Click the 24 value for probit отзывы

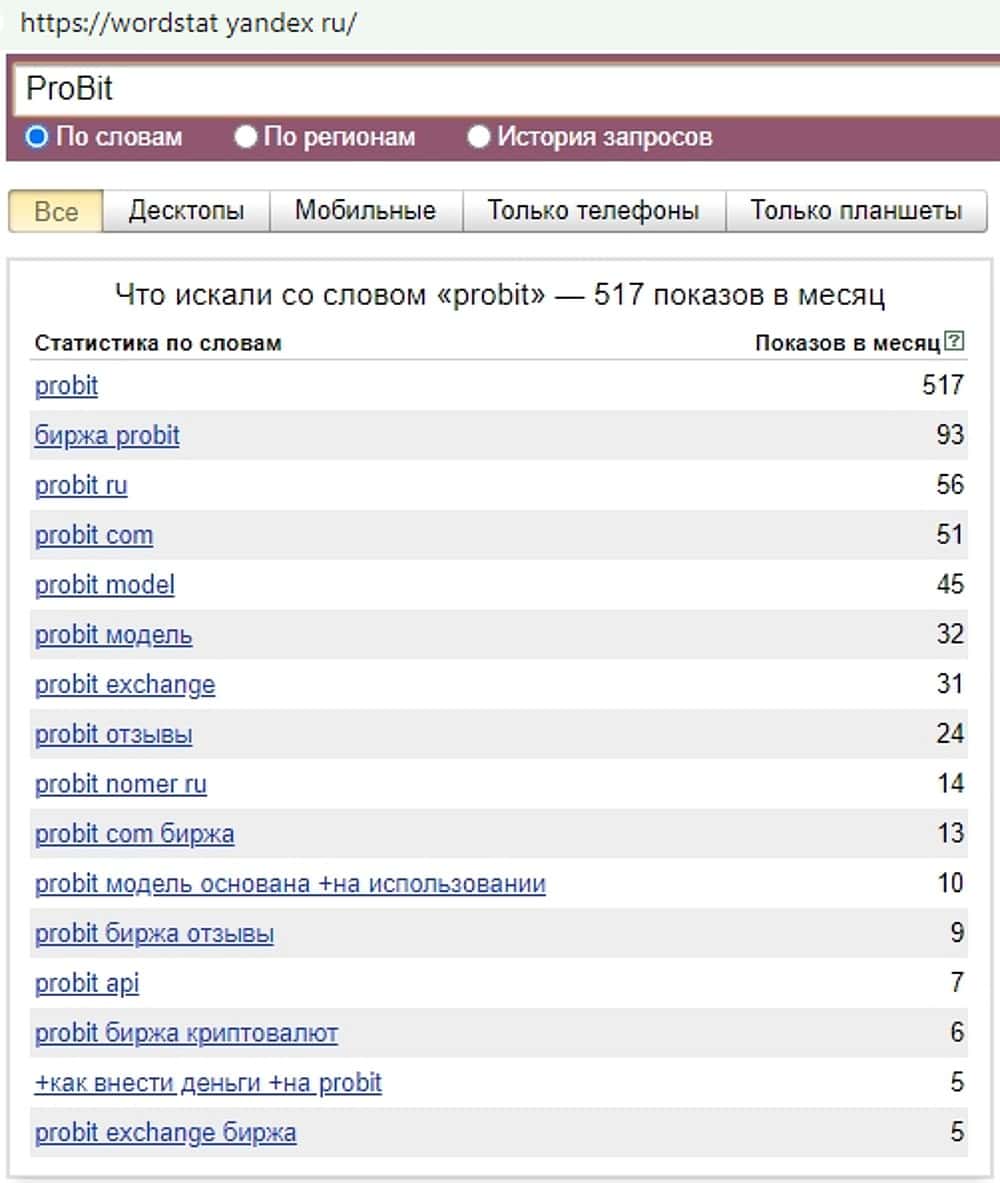[950, 733]
